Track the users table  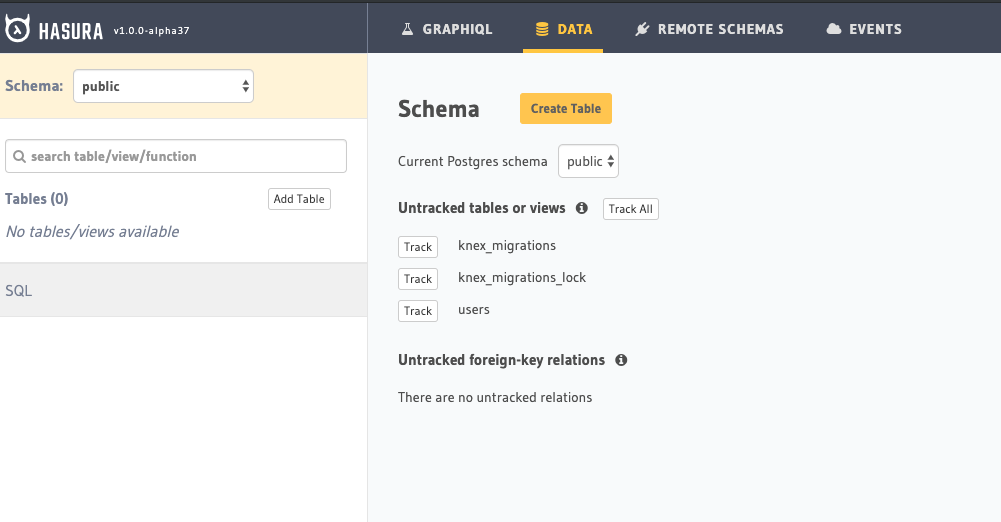pyautogui.click(x=418, y=311)
